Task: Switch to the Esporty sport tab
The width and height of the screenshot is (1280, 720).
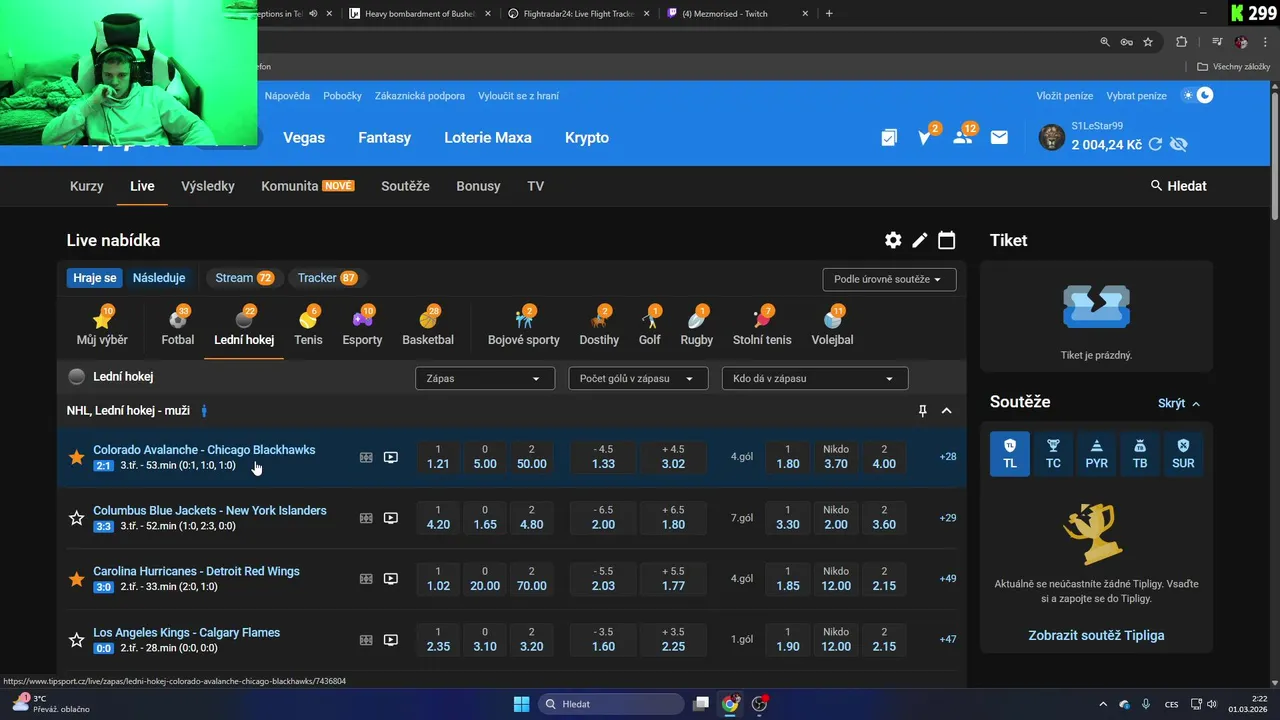Action: coord(362,327)
